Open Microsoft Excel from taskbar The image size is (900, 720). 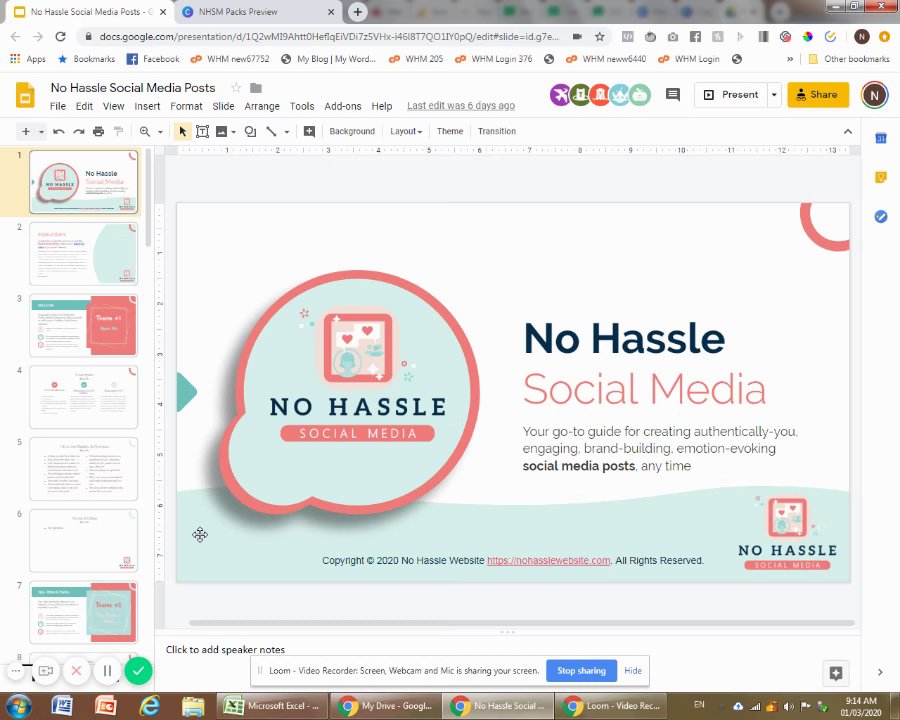click(273, 706)
